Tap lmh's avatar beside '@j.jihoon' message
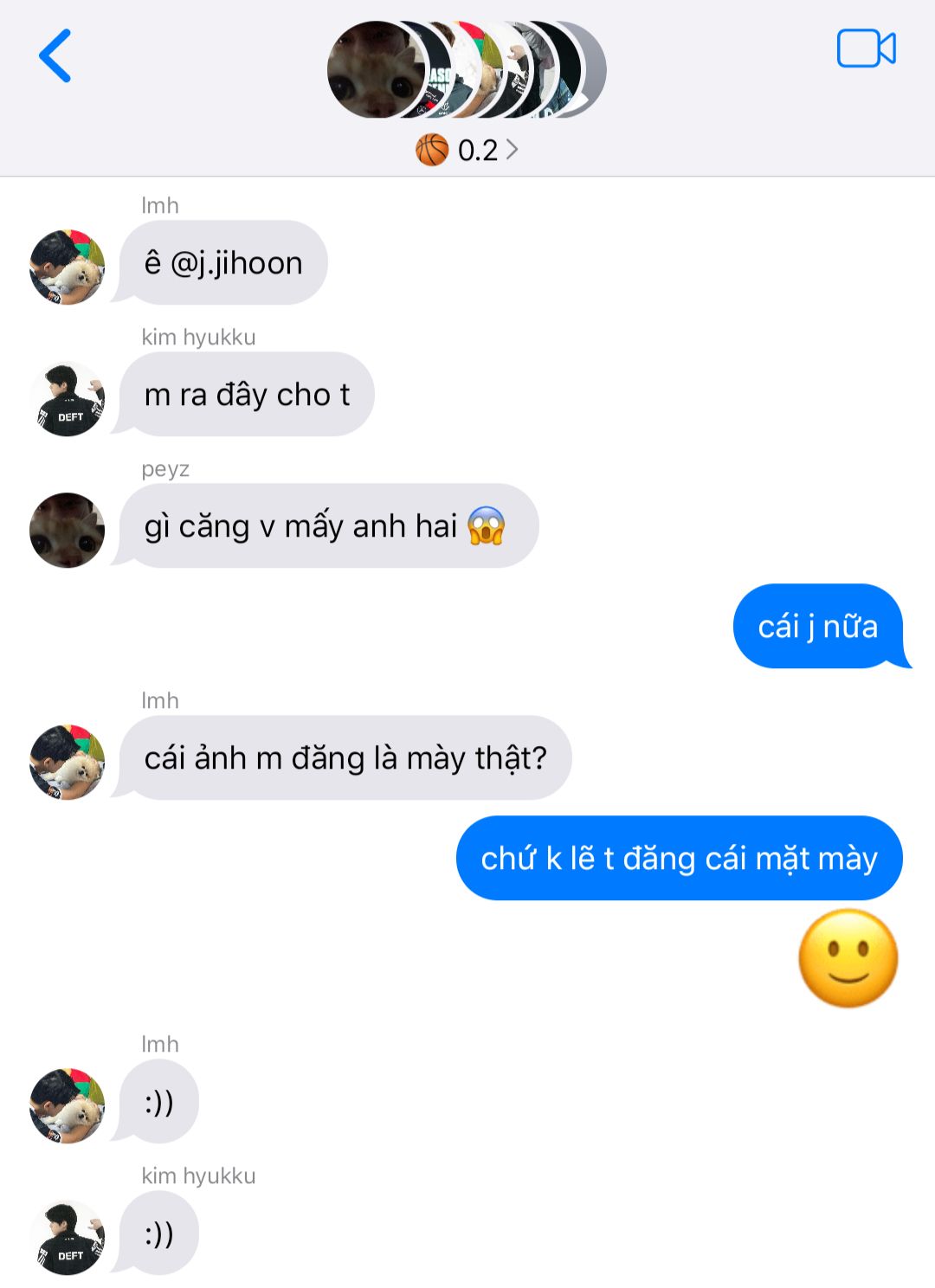This screenshot has height=1288, width=935. coord(68,267)
